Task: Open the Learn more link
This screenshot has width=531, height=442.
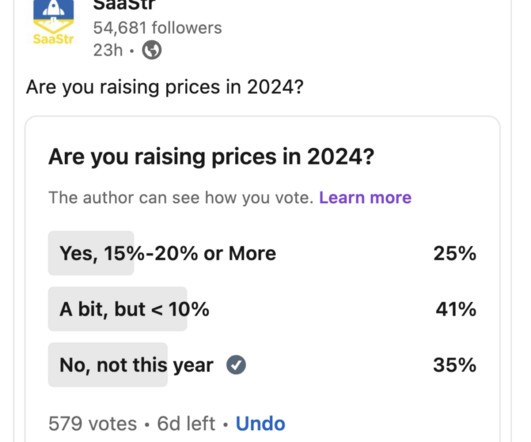Action: point(365,197)
